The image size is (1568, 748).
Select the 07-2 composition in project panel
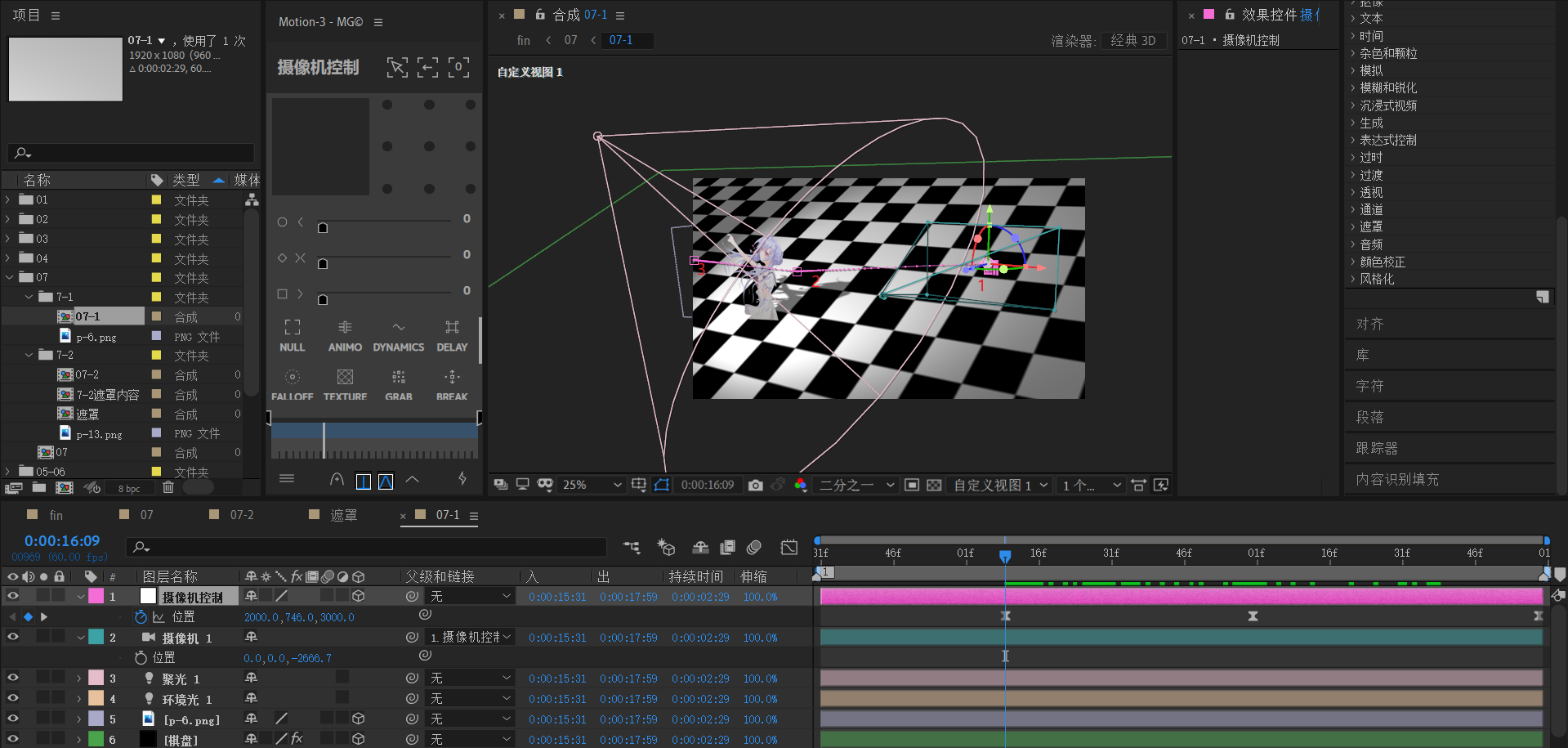[87, 374]
